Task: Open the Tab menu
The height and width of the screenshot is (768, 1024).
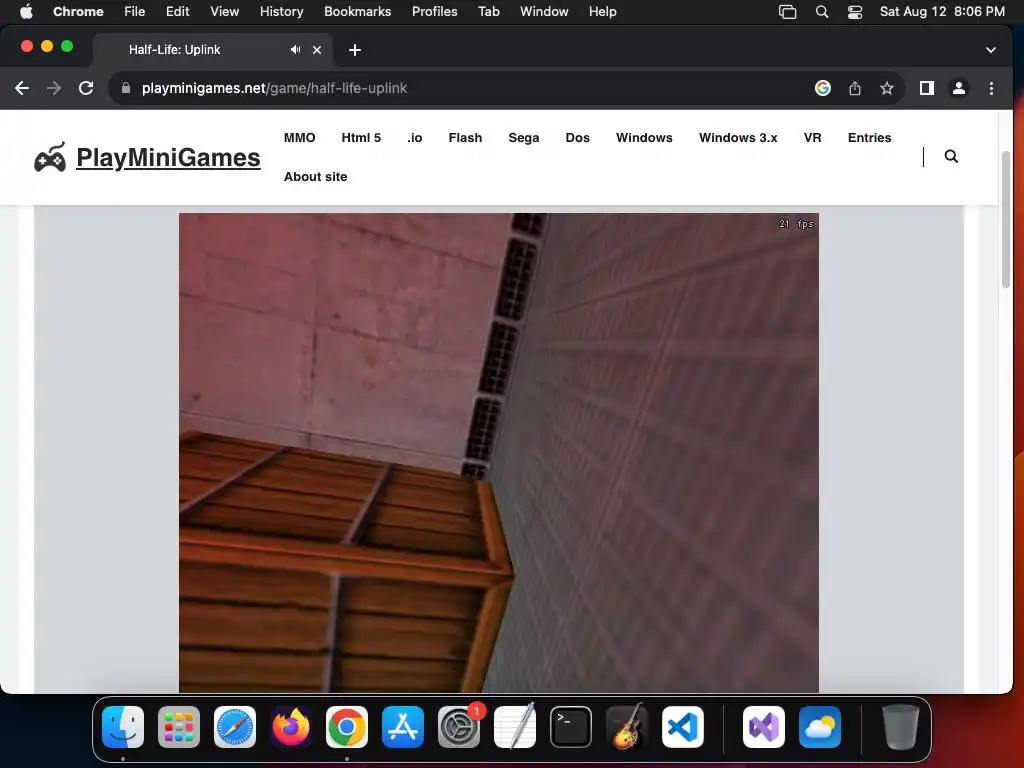Action: click(x=488, y=12)
